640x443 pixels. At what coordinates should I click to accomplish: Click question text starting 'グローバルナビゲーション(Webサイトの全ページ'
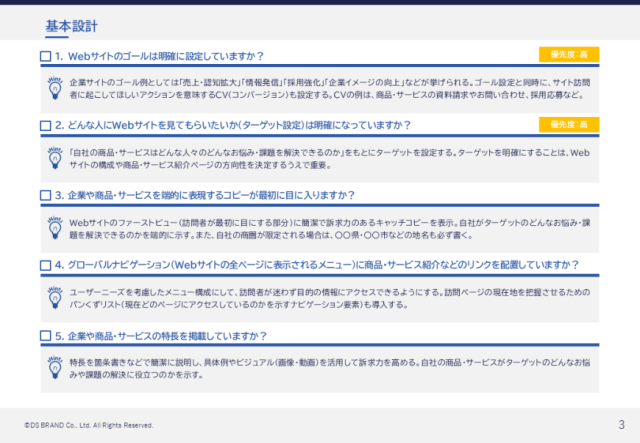[323, 265]
